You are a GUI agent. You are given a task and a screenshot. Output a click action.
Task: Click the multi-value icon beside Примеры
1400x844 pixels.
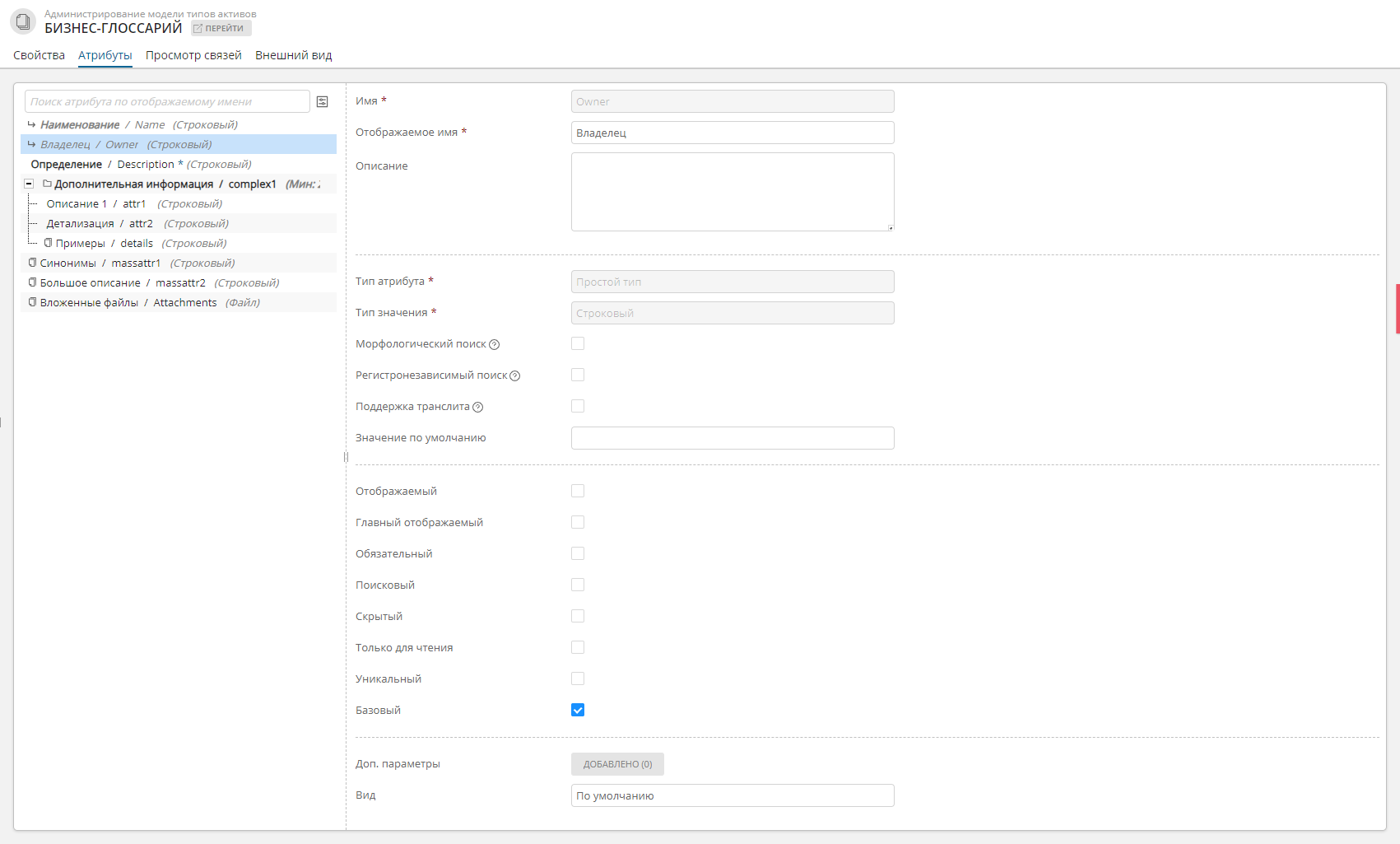pyautogui.click(x=49, y=243)
